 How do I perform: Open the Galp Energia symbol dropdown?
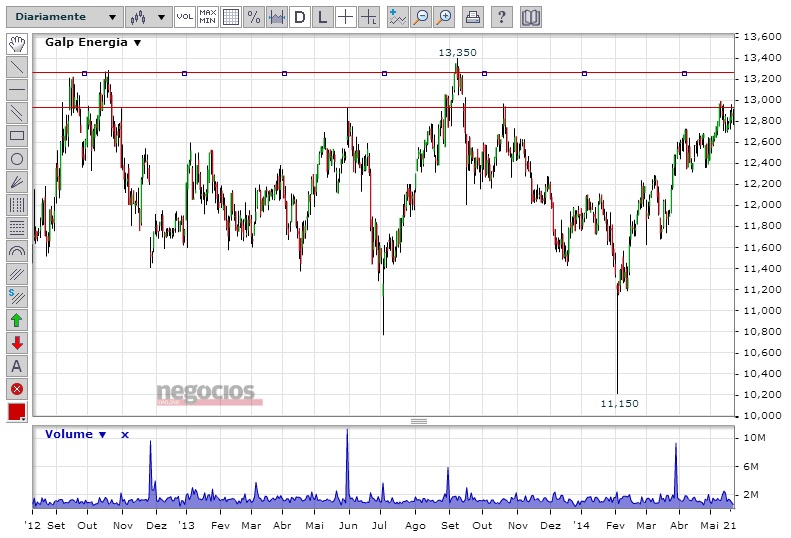click(93, 42)
